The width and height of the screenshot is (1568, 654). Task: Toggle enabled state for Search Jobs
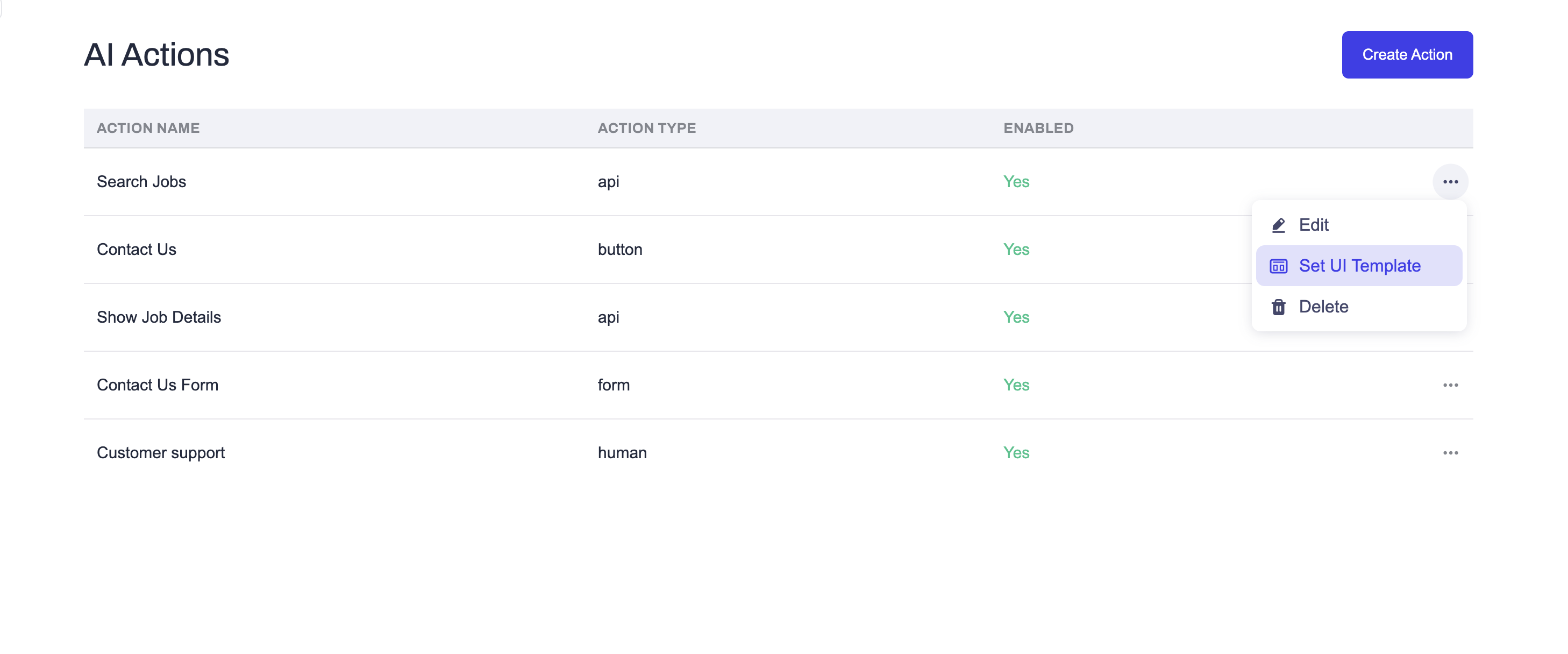pos(1016,181)
